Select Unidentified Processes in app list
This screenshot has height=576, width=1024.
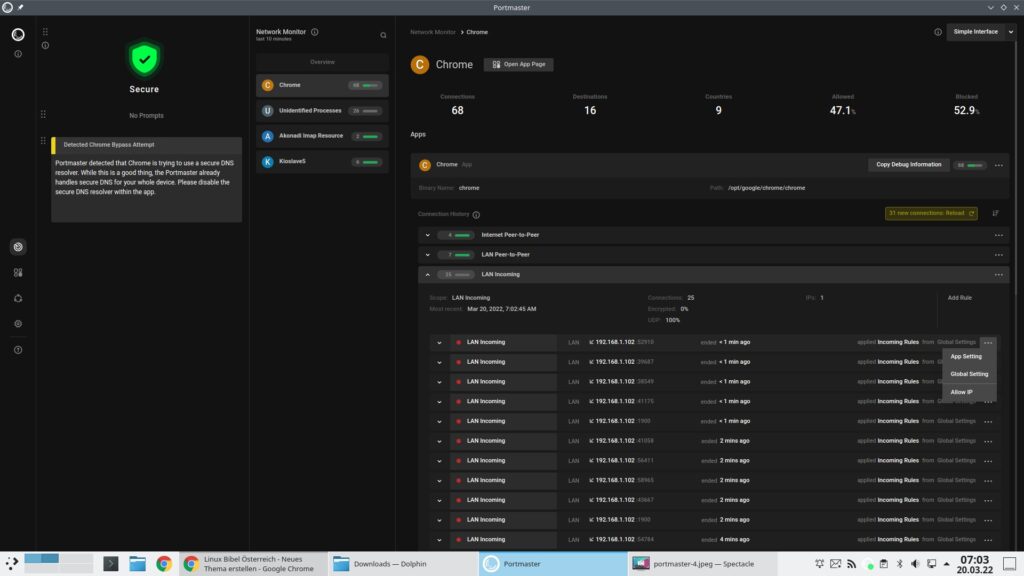click(x=322, y=111)
